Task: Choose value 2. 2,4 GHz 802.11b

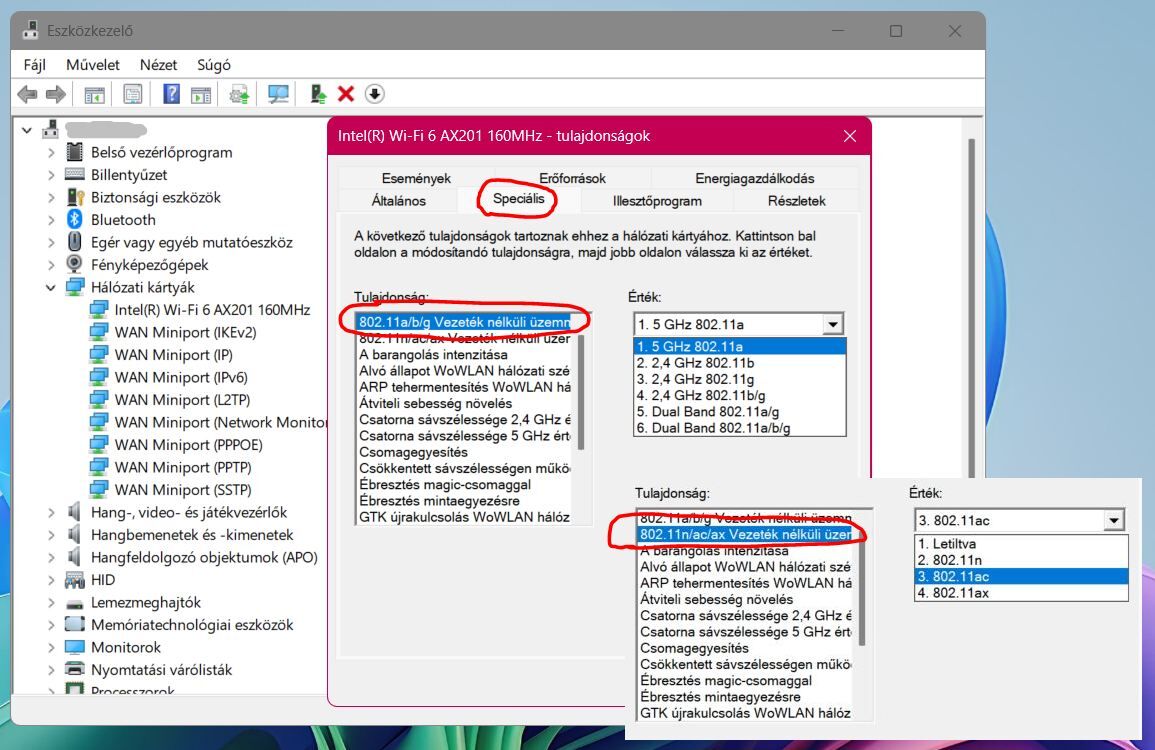Action: (x=740, y=362)
